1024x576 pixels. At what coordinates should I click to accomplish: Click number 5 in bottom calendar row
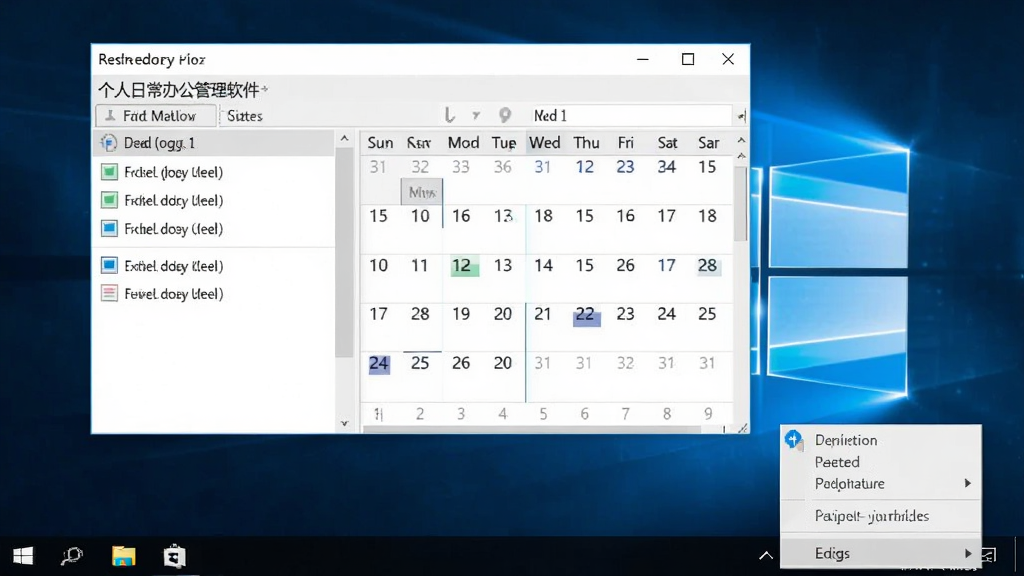pyautogui.click(x=543, y=413)
